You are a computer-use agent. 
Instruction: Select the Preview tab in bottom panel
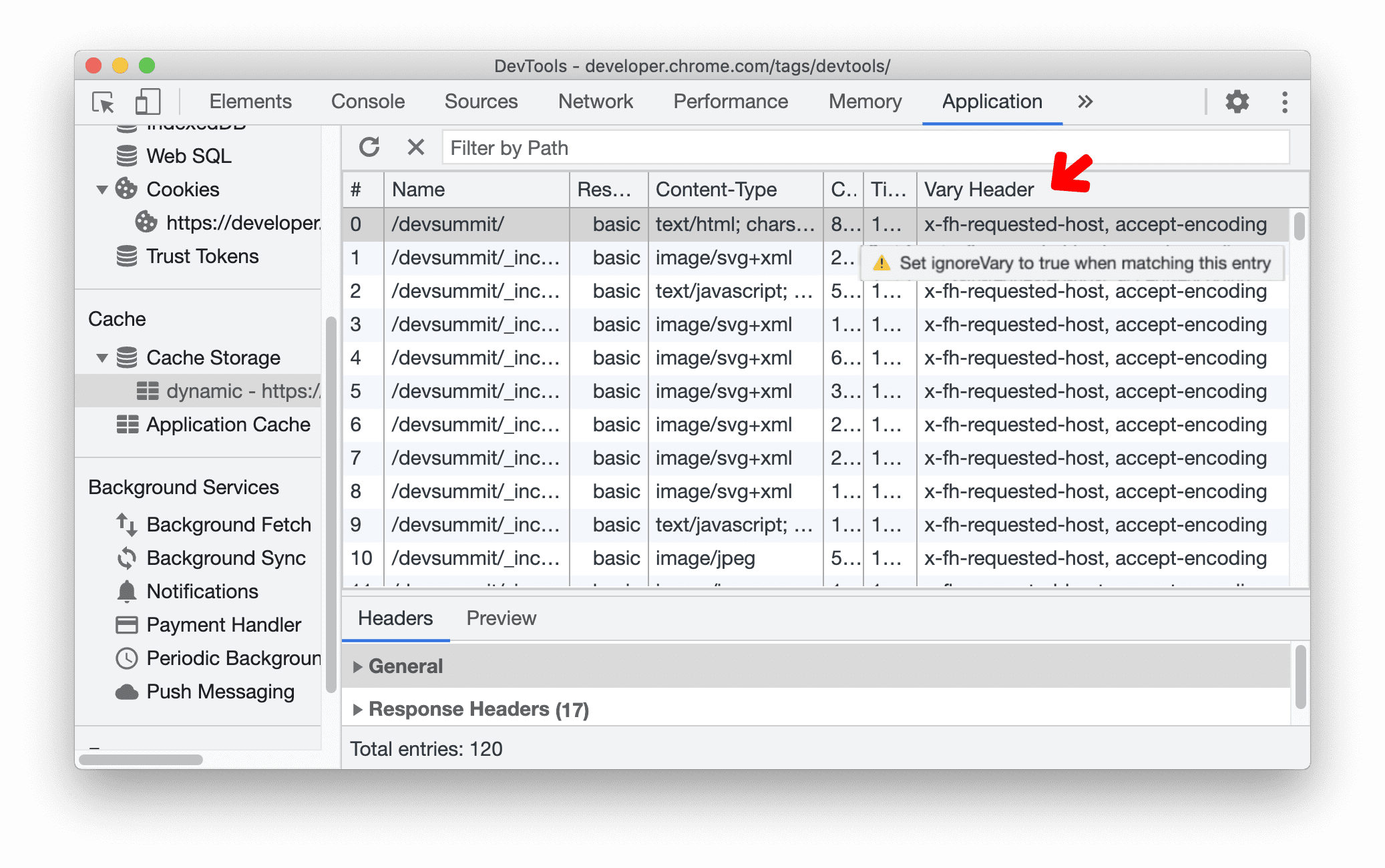[x=499, y=618]
